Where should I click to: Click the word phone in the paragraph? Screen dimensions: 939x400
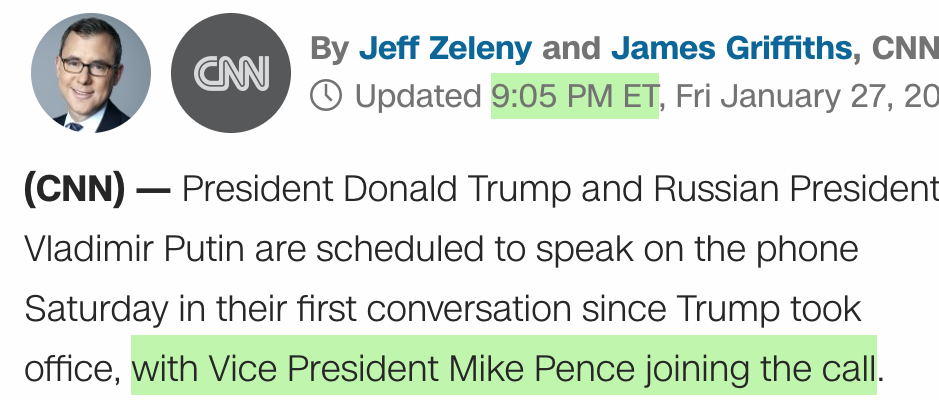[806, 249]
